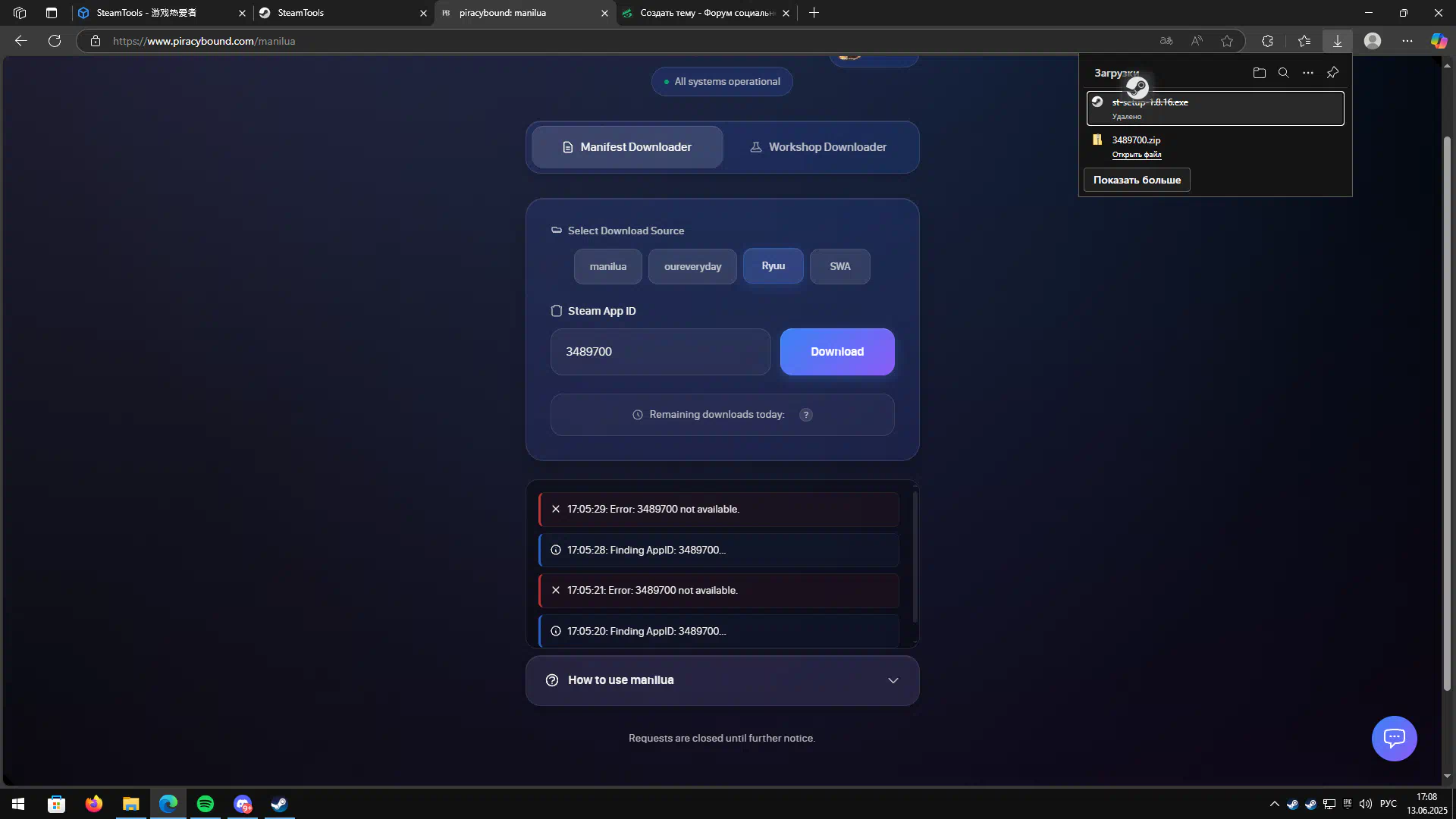Open browser extensions icon

(1267, 41)
